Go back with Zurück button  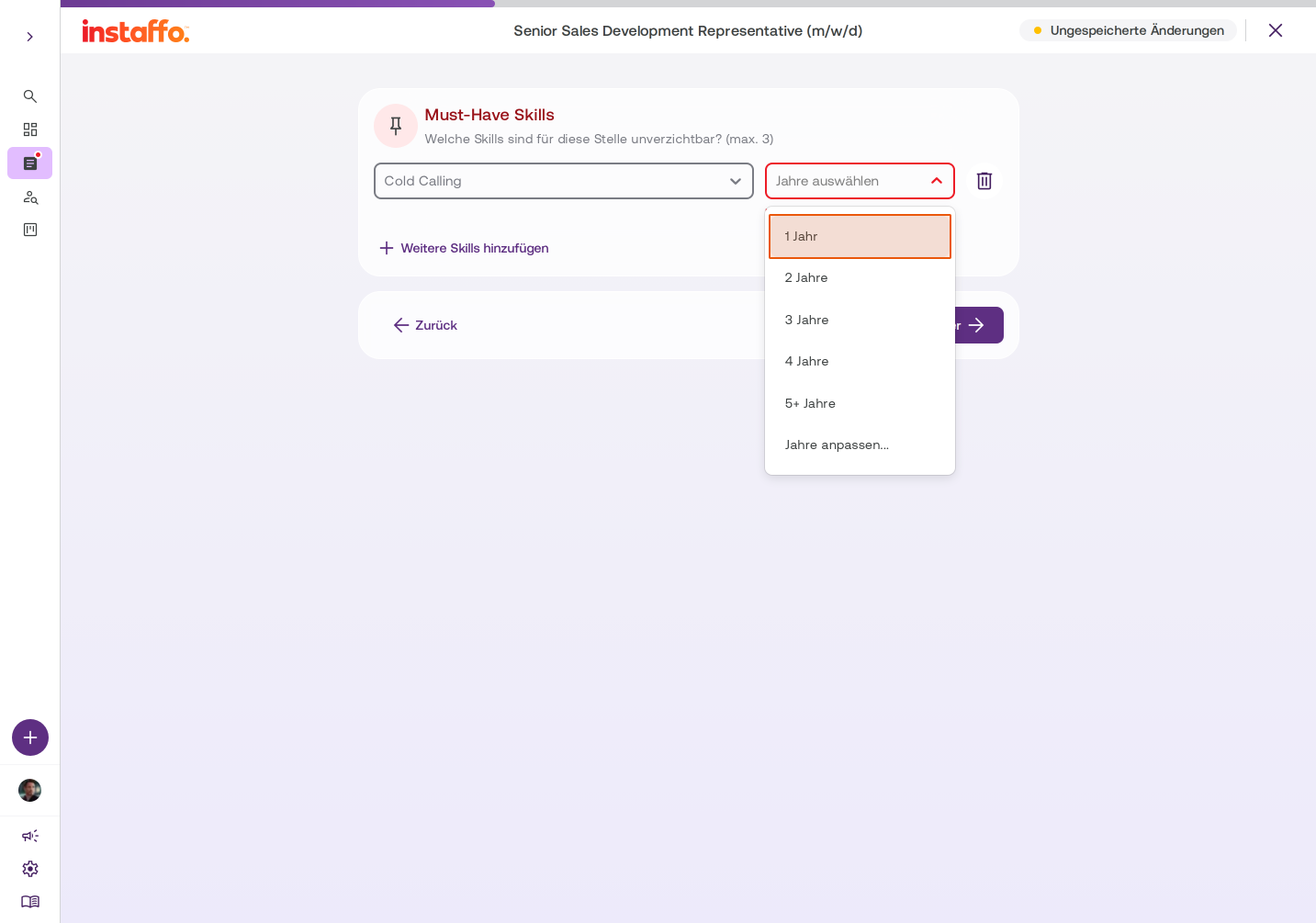425,325
